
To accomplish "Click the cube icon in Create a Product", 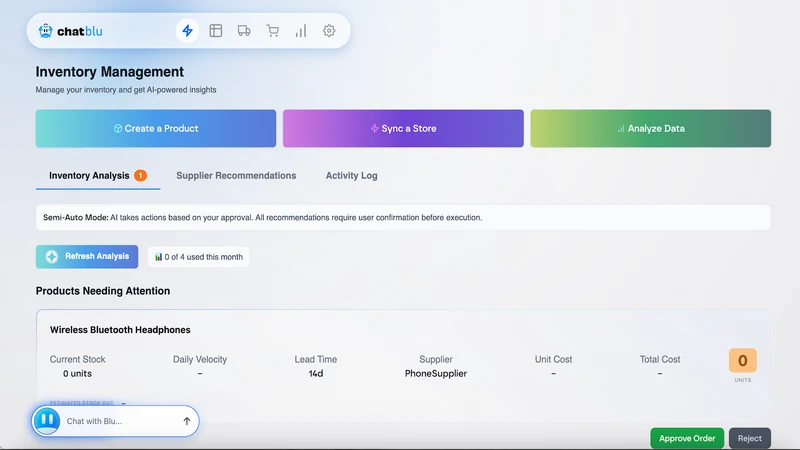I will (118, 129).
